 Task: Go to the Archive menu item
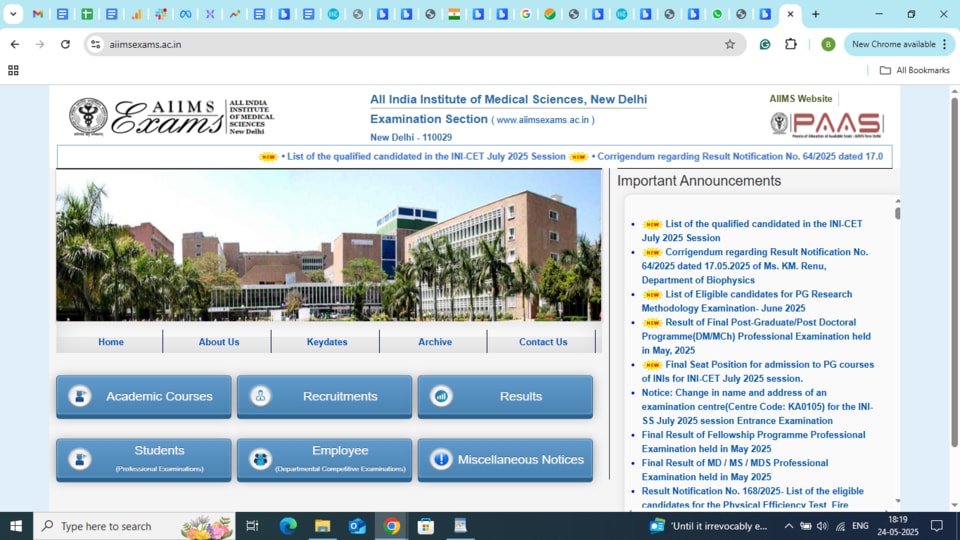pyautogui.click(x=435, y=342)
